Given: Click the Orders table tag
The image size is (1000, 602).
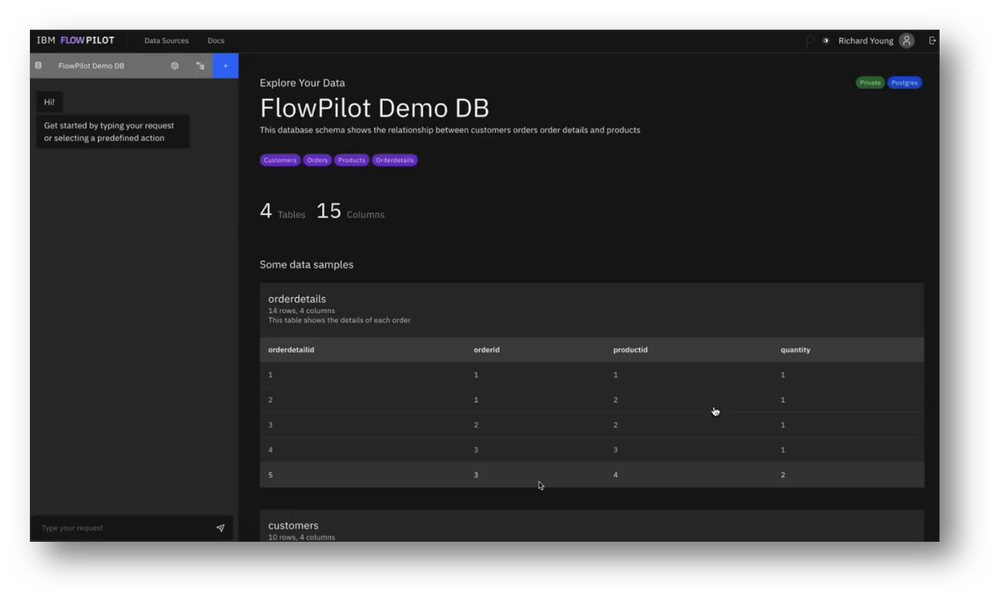Looking at the screenshot, I should coord(317,160).
